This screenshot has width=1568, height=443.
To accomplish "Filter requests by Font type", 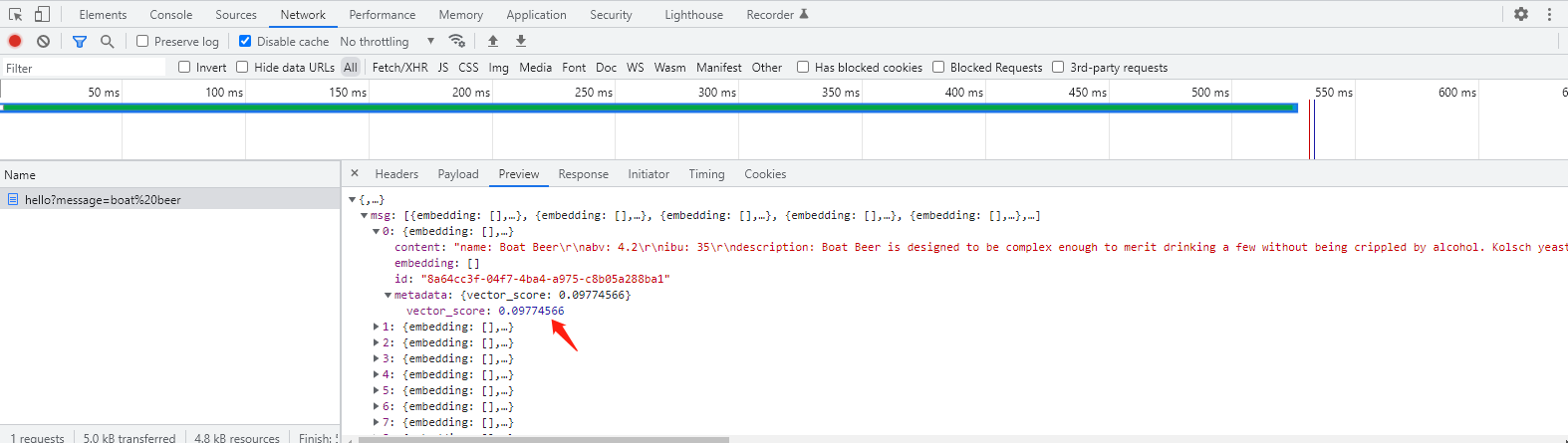I will pos(574,67).
